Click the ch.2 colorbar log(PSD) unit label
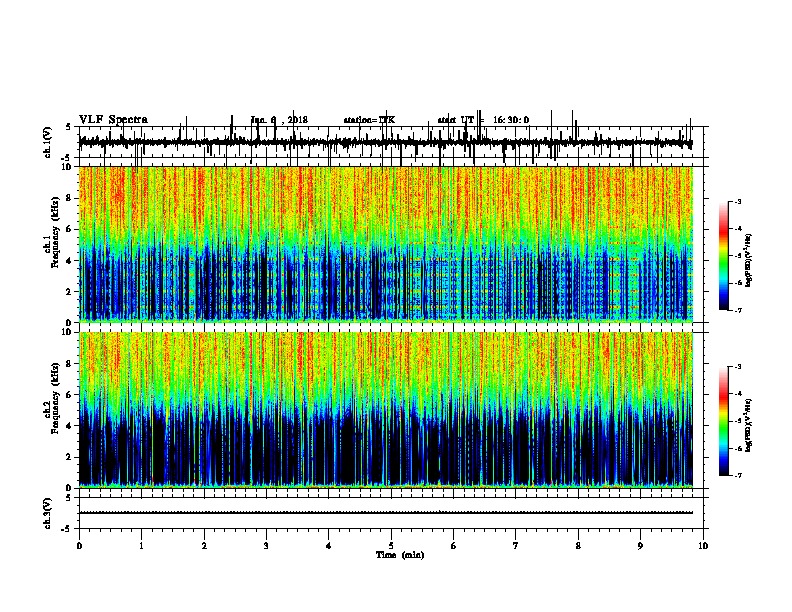This screenshot has height=612, width=792. 749,425
